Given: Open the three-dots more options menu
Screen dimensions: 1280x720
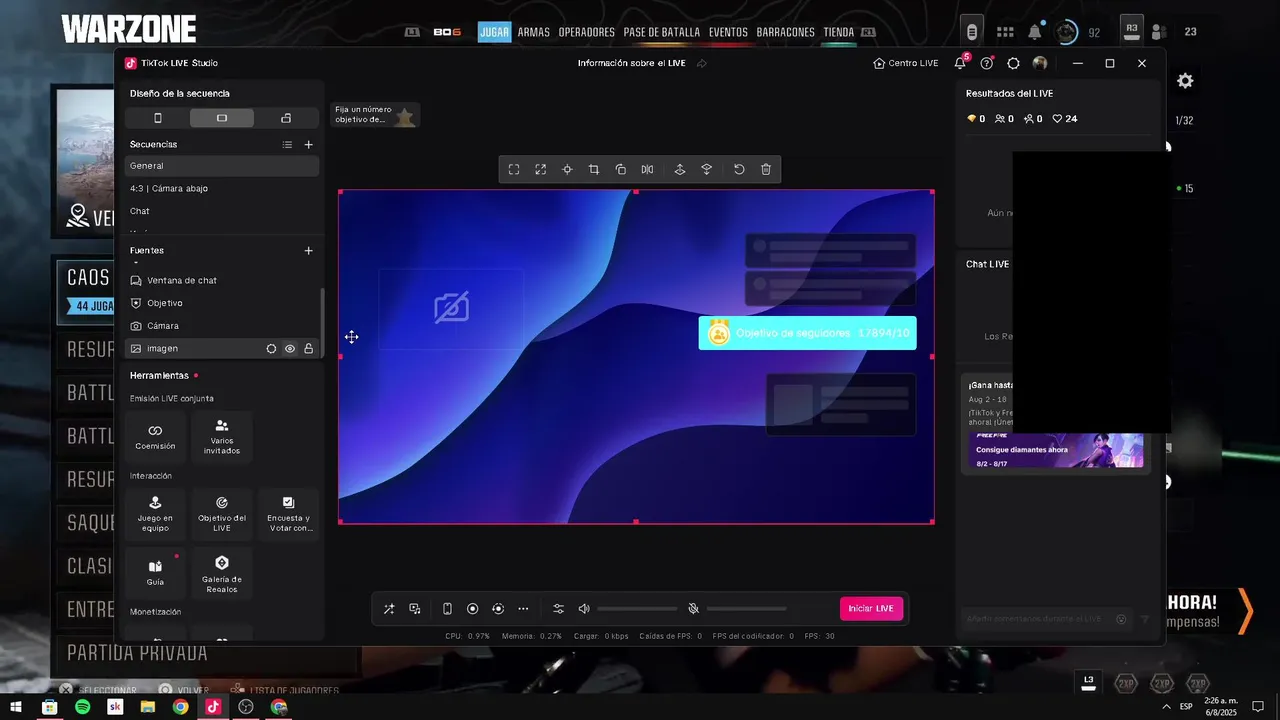Looking at the screenshot, I should 523,609.
